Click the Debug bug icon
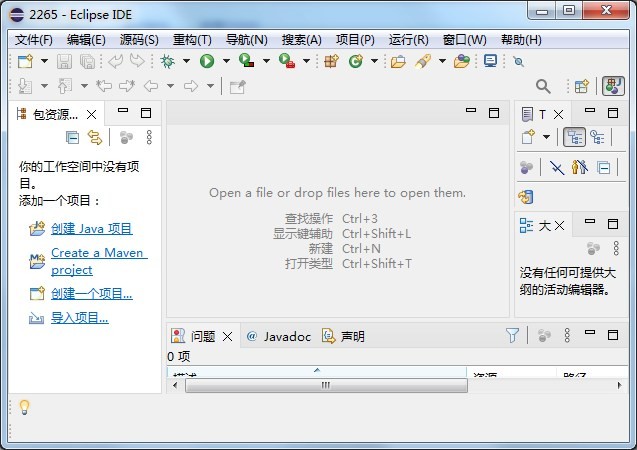This screenshot has width=637, height=450. click(x=167, y=61)
